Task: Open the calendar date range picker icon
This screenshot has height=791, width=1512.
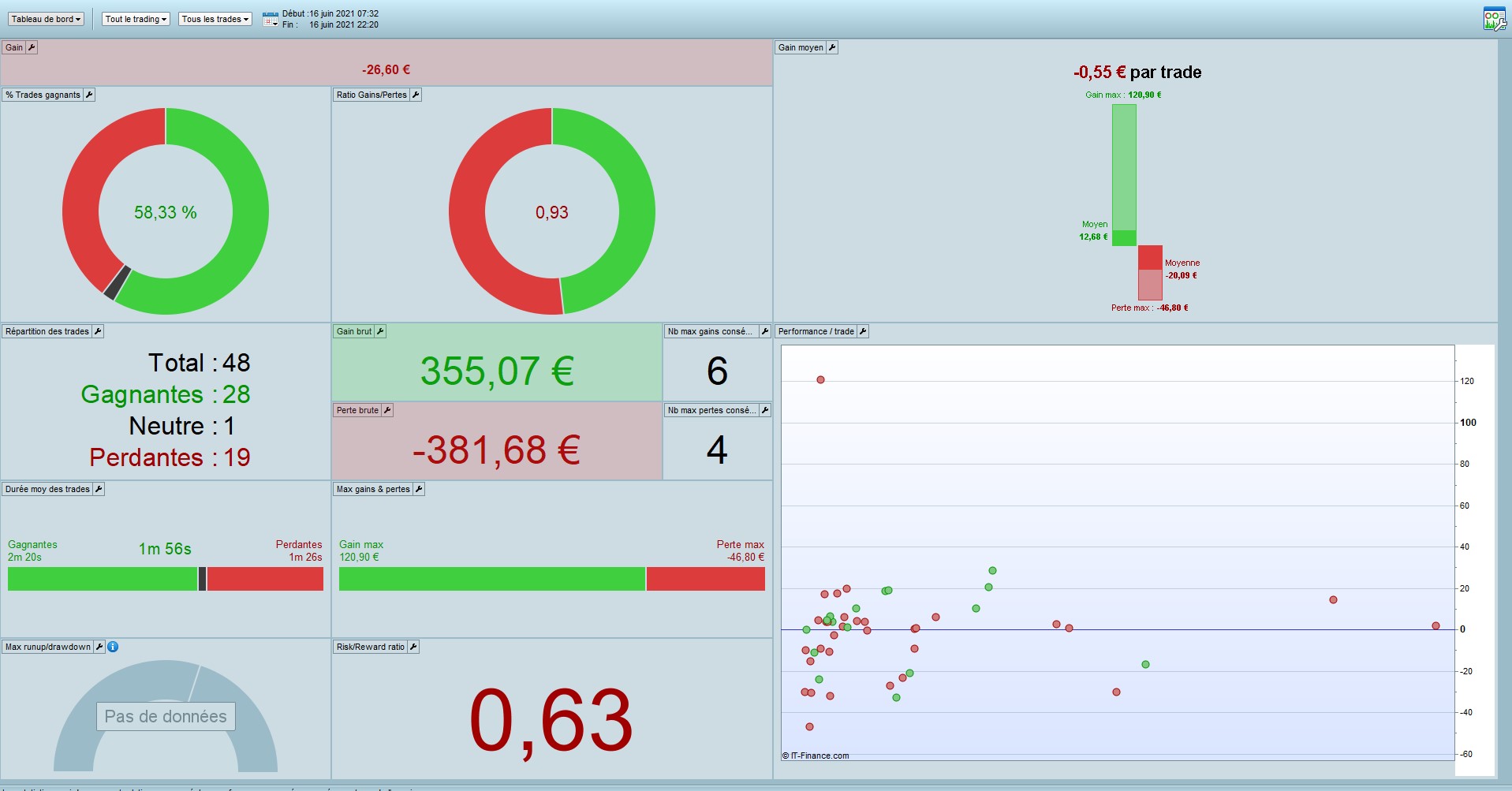Action: 270,19
